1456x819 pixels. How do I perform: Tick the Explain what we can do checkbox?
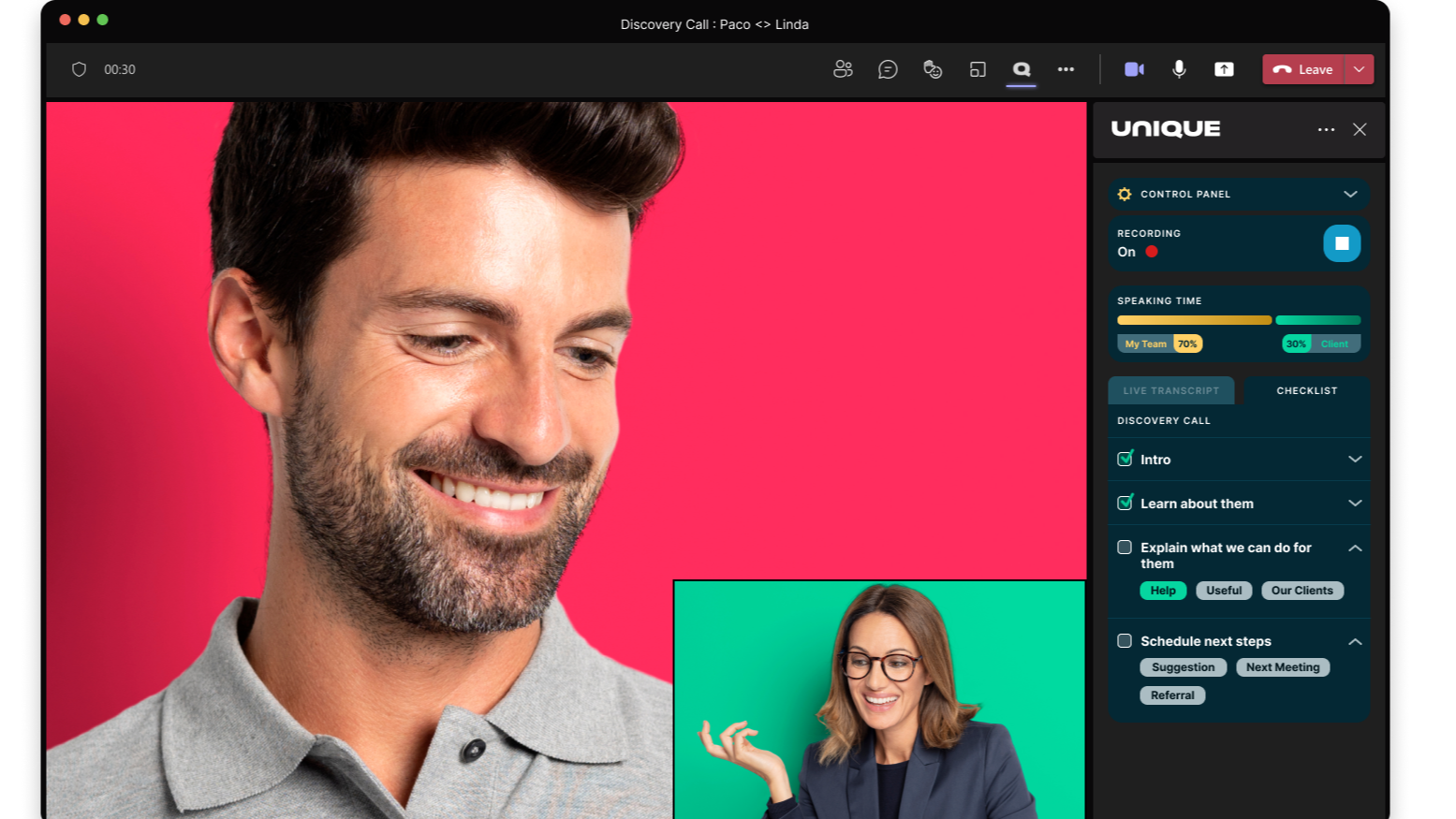(1125, 548)
